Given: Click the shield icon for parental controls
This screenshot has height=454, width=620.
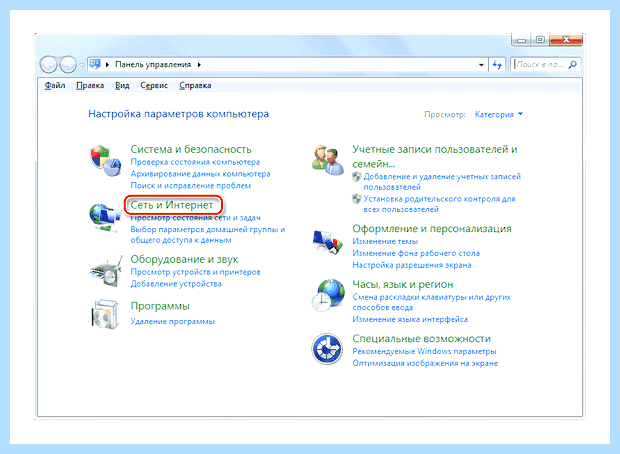Looking at the screenshot, I should point(357,199).
